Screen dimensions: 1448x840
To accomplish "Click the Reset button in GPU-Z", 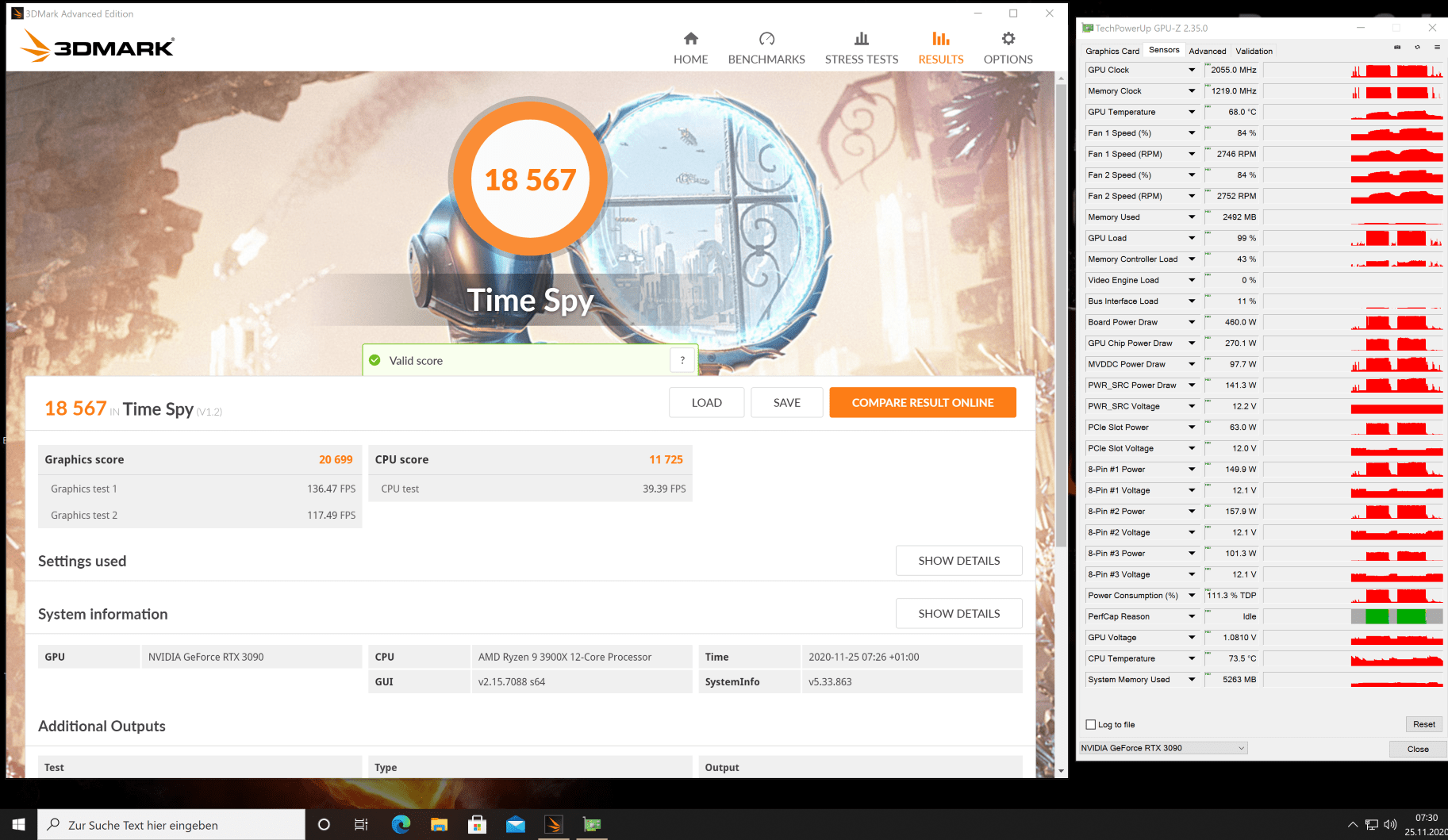I will click(x=1424, y=724).
